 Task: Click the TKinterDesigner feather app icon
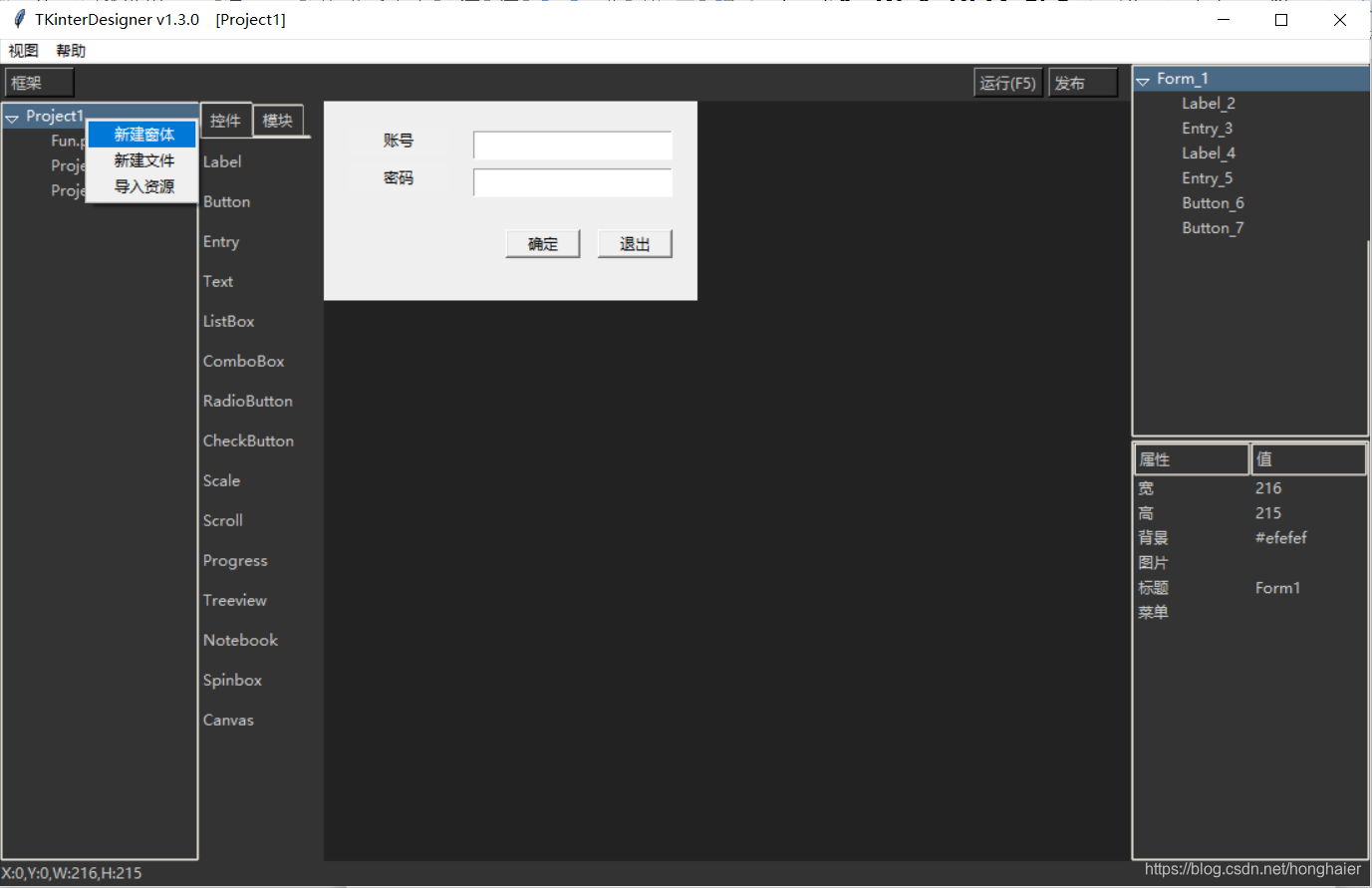[19, 19]
